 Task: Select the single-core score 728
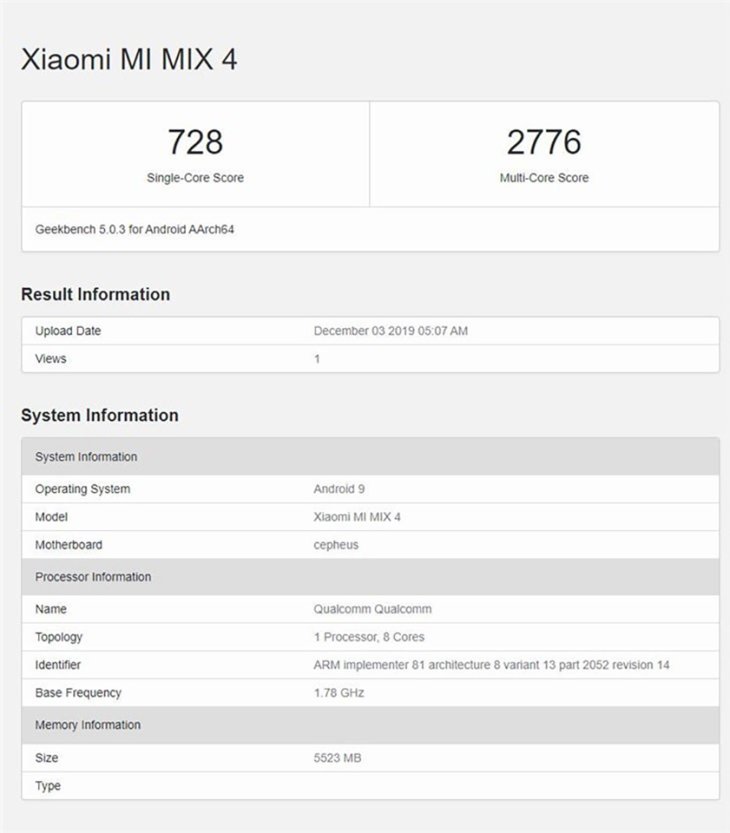click(x=195, y=142)
